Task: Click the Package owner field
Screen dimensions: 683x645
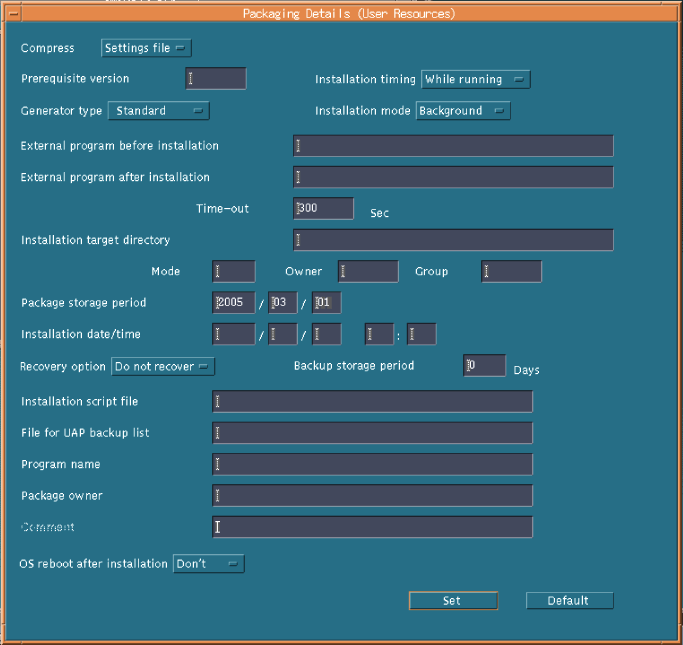Action: pos(372,496)
